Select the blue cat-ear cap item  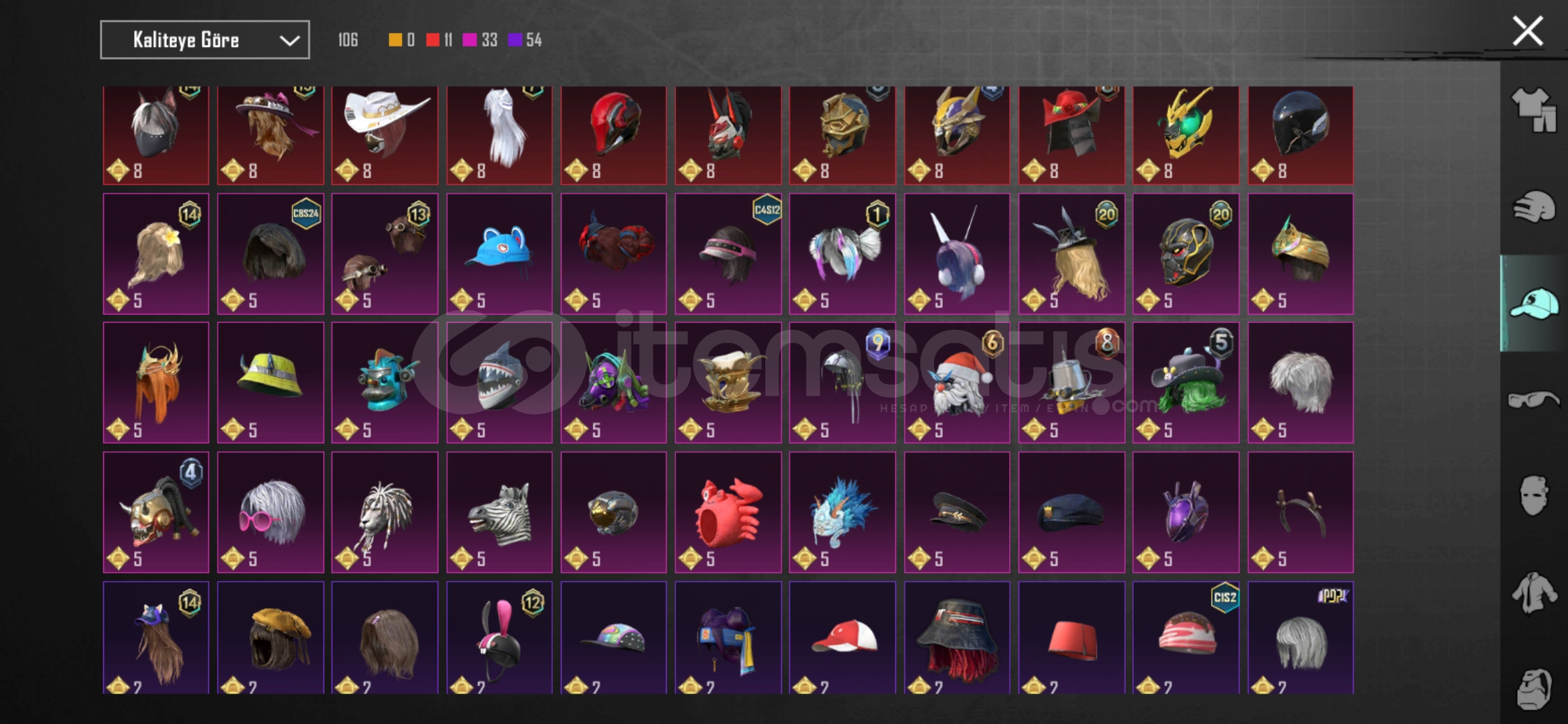(500, 254)
